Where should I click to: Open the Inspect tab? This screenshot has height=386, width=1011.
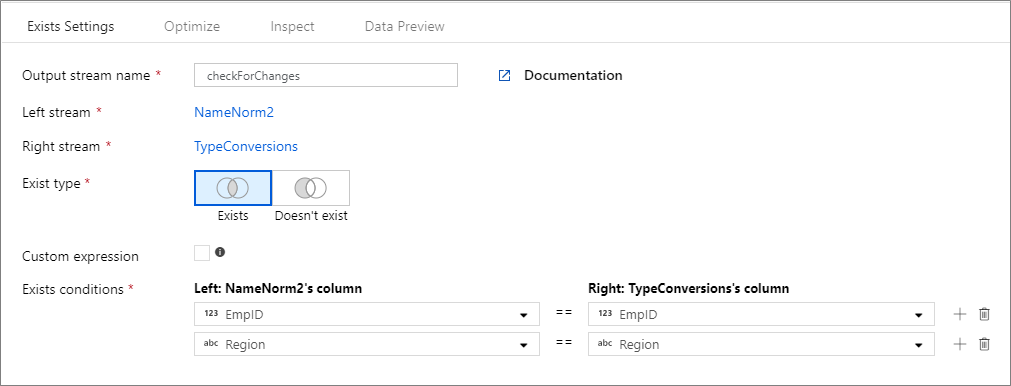pyautogui.click(x=292, y=26)
